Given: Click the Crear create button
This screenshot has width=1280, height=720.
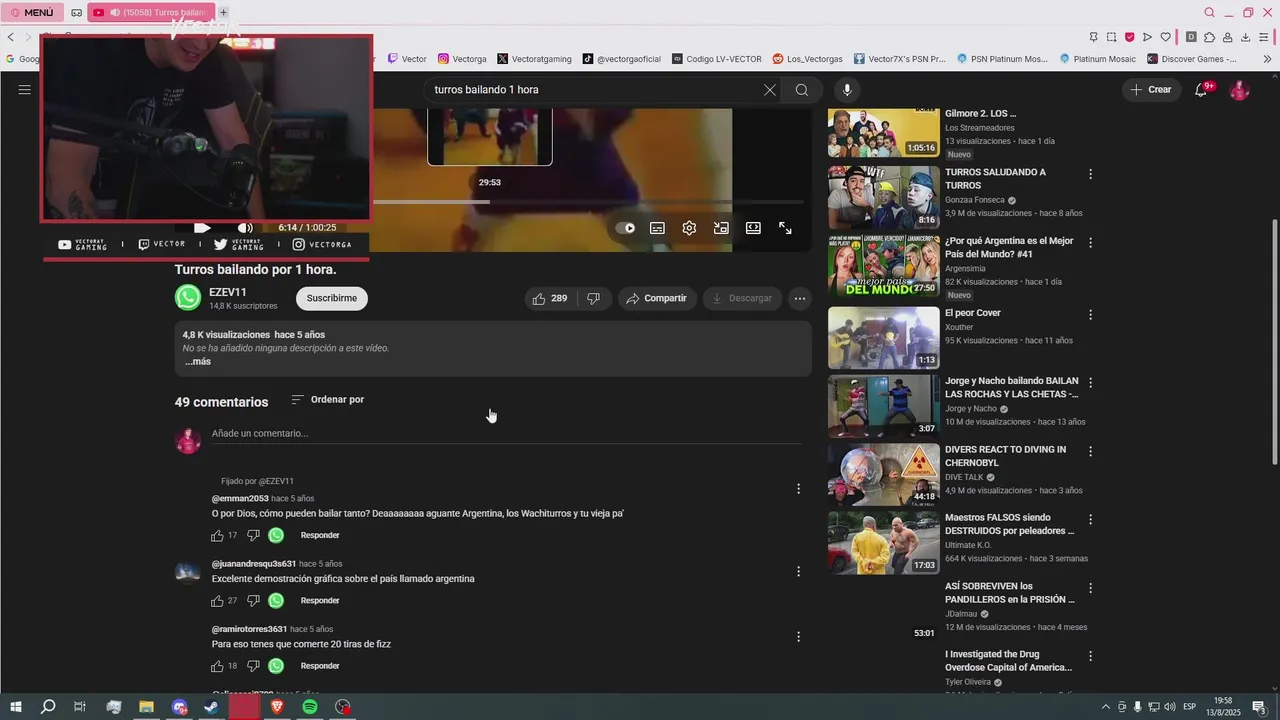Looking at the screenshot, I should (x=1151, y=90).
